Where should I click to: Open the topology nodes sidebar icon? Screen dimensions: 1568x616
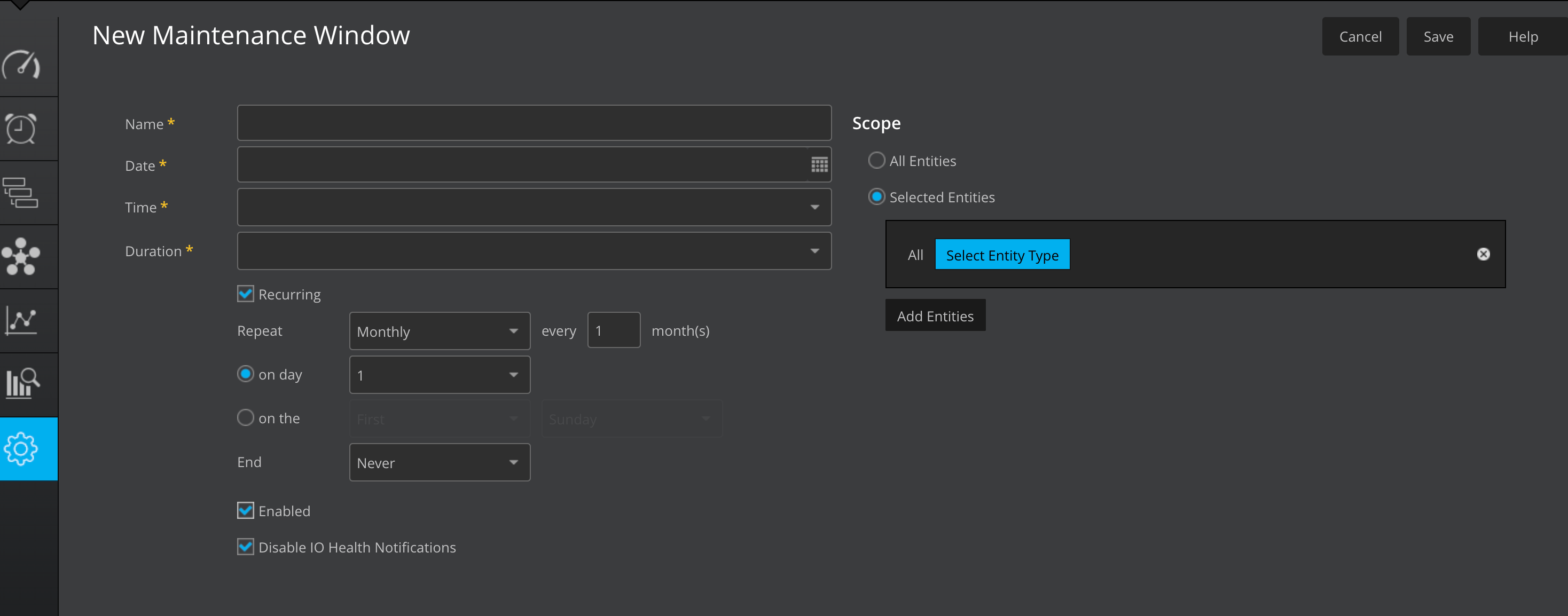(21, 257)
